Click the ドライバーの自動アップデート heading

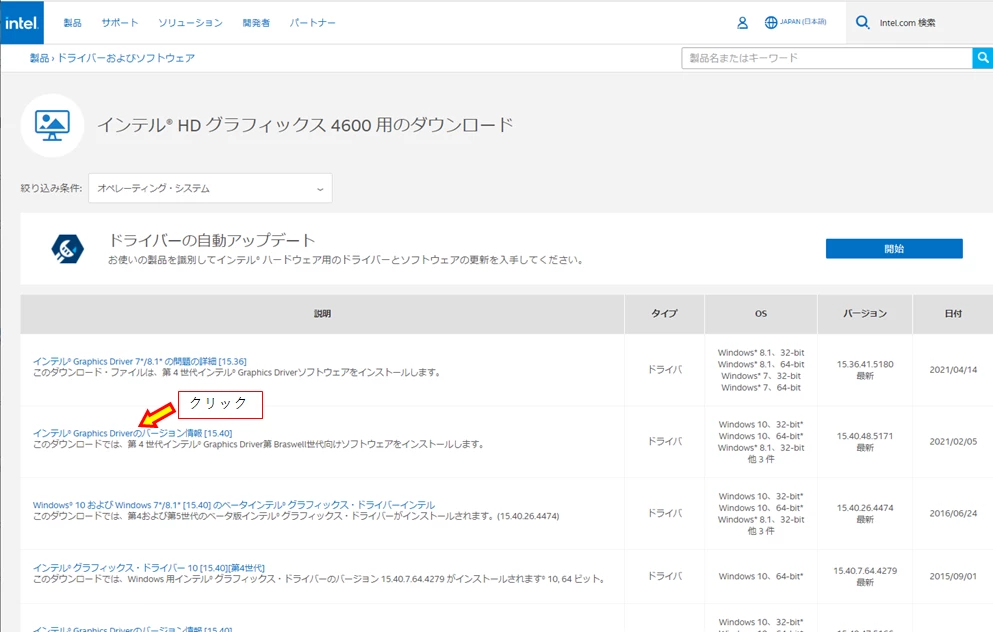212,241
